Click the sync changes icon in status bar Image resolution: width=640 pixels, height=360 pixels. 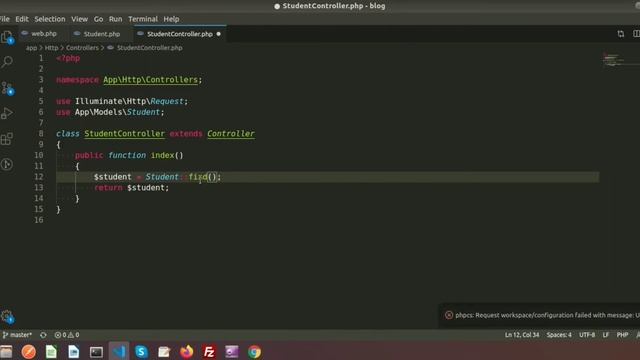click(x=43, y=335)
